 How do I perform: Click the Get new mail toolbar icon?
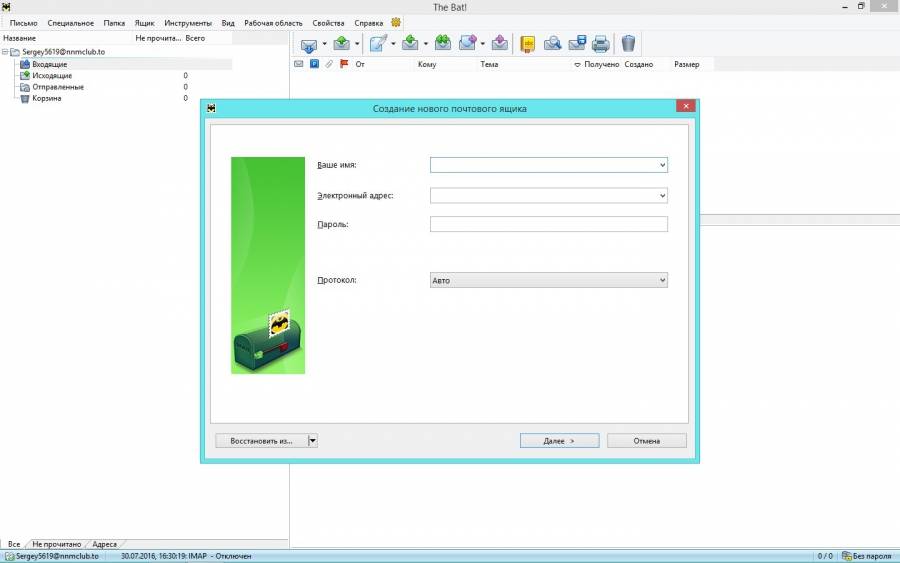tap(309, 44)
